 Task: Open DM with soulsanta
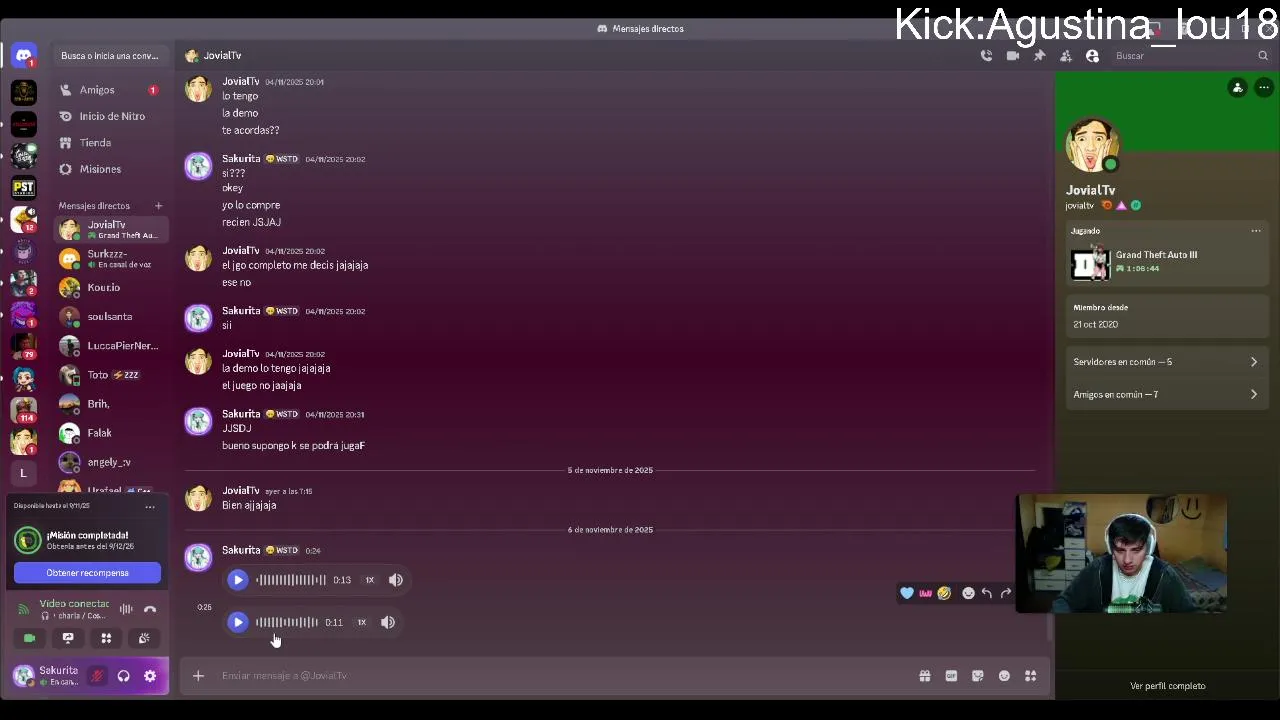pyautogui.click(x=110, y=316)
